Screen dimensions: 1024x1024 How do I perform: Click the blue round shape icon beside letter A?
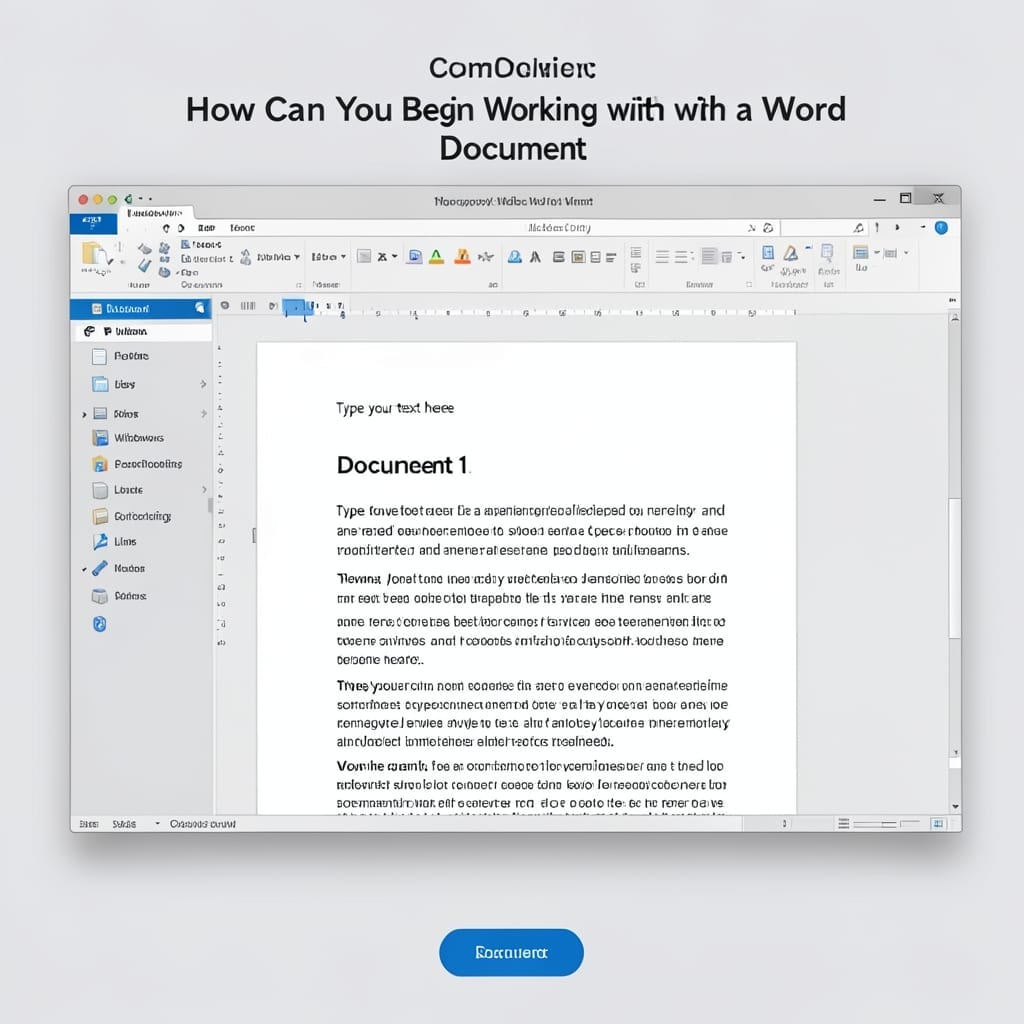point(515,257)
